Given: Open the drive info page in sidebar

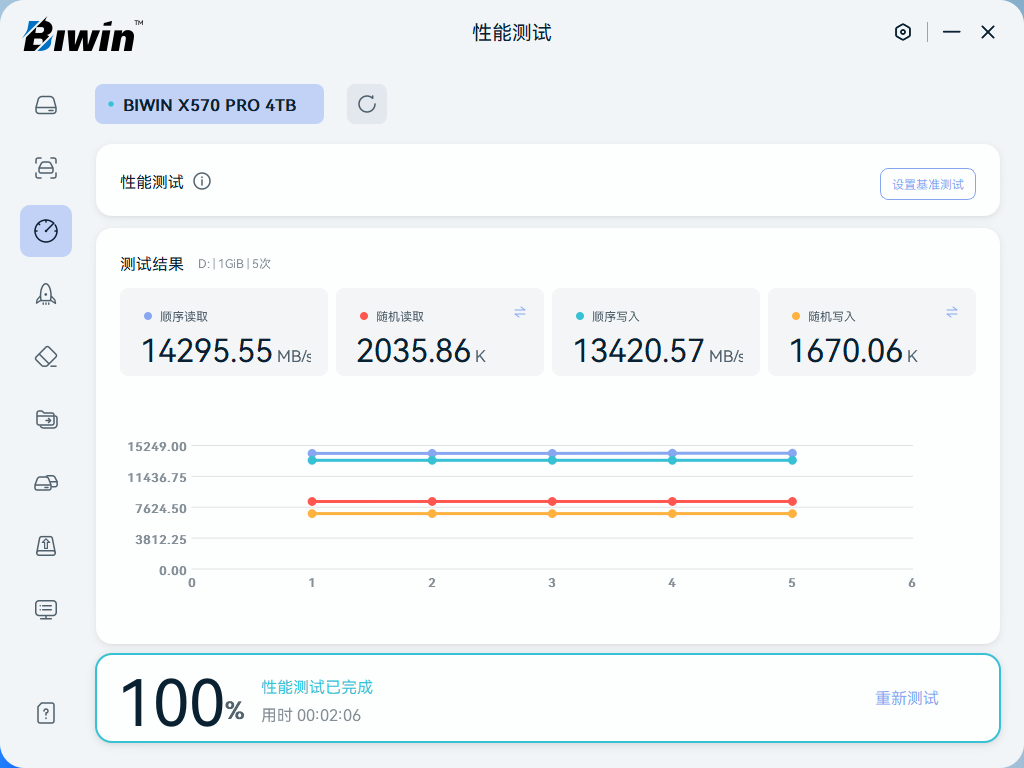Looking at the screenshot, I should tap(46, 105).
